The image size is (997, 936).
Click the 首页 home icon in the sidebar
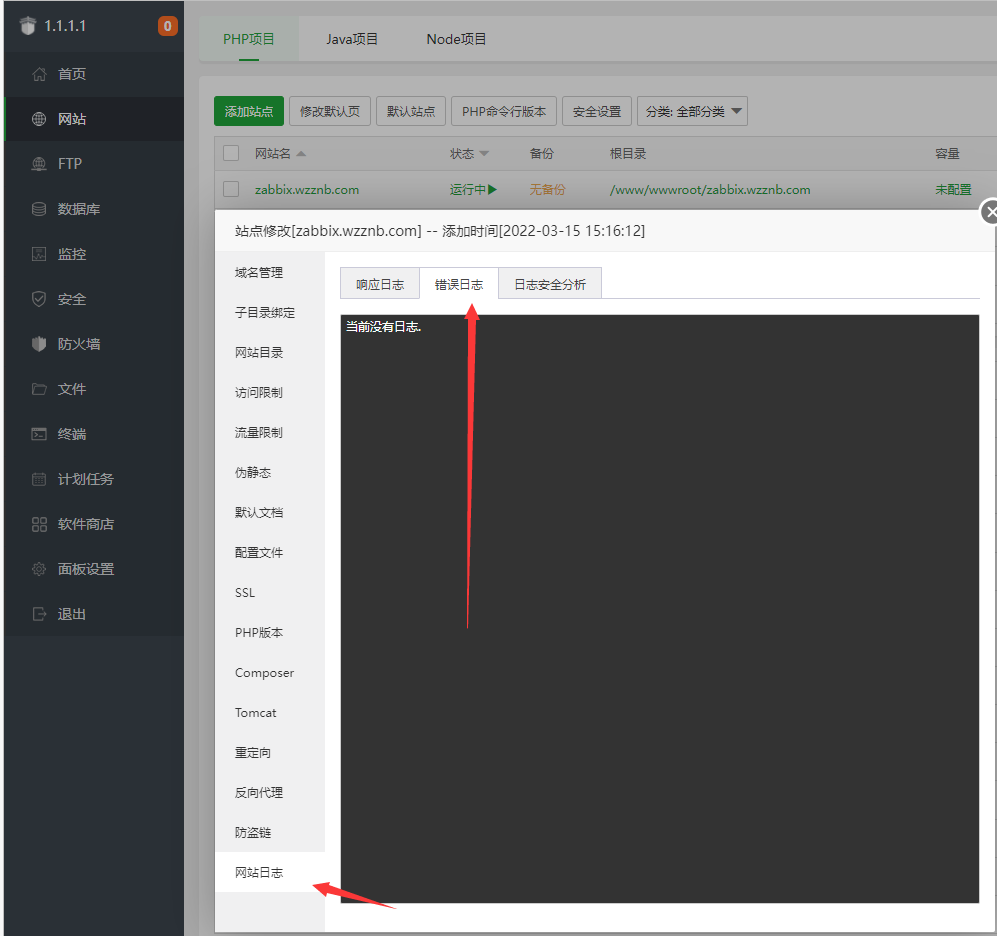click(x=39, y=74)
